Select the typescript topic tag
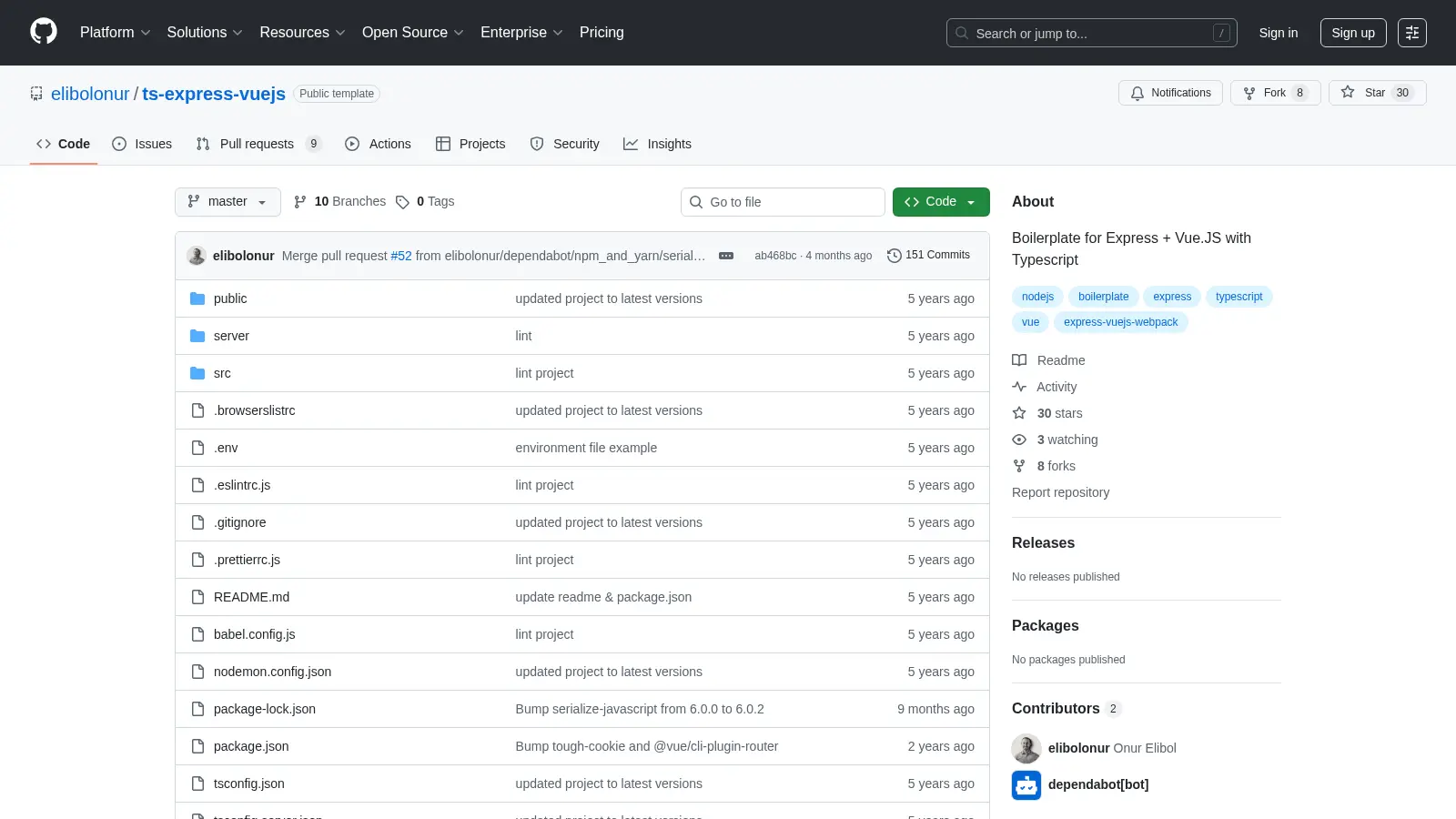1456x819 pixels. click(x=1239, y=297)
